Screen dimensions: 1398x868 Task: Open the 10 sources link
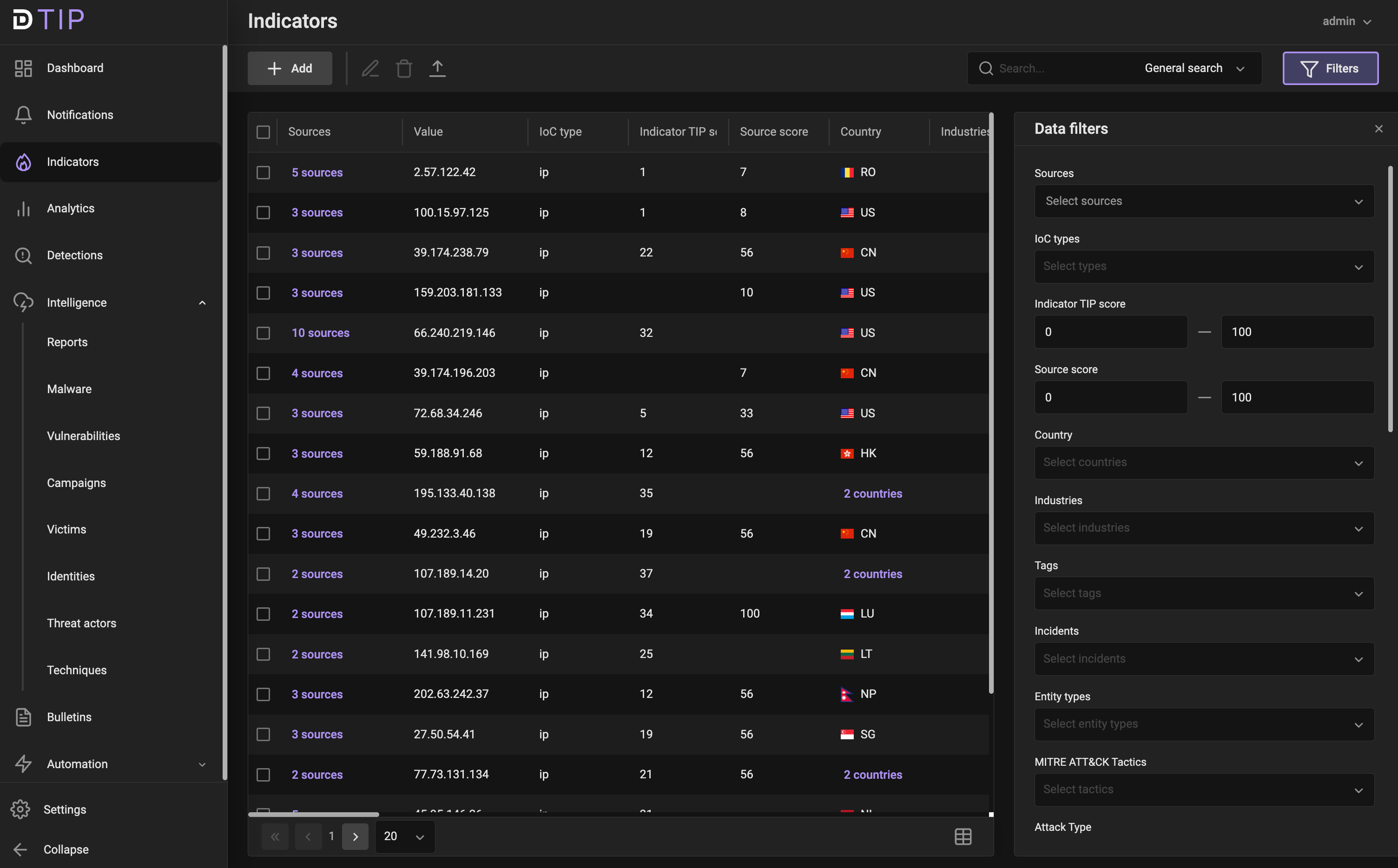click(320, 333)
